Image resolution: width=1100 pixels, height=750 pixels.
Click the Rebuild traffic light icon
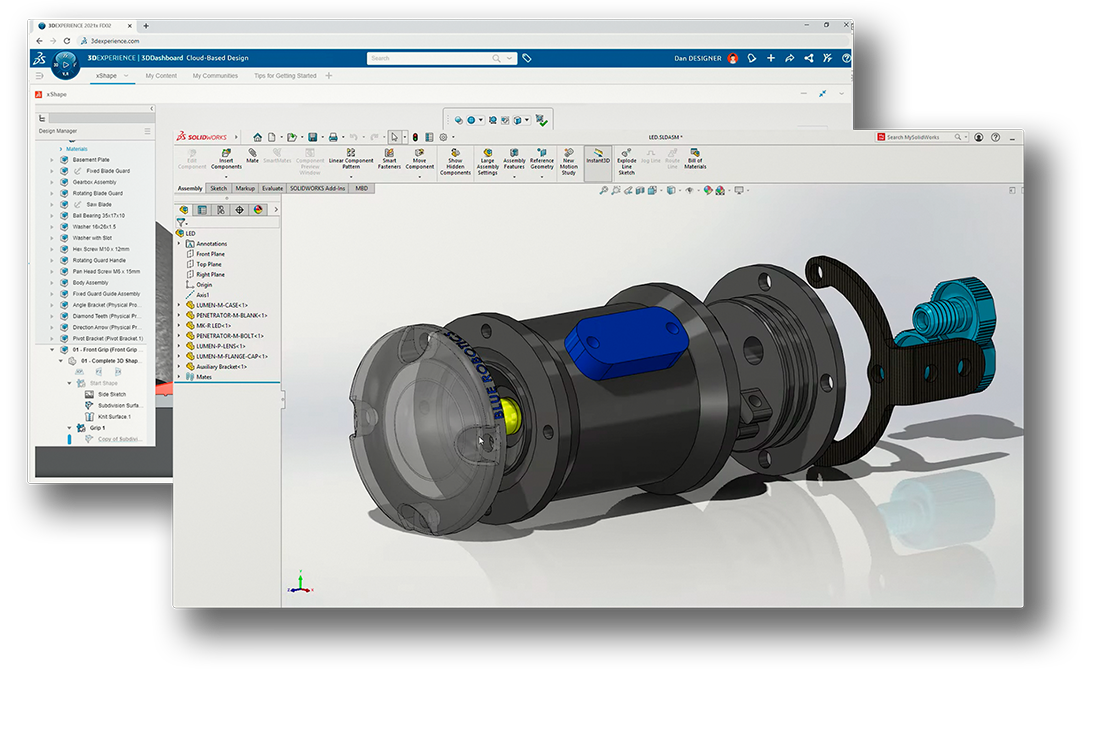(415, 138)
